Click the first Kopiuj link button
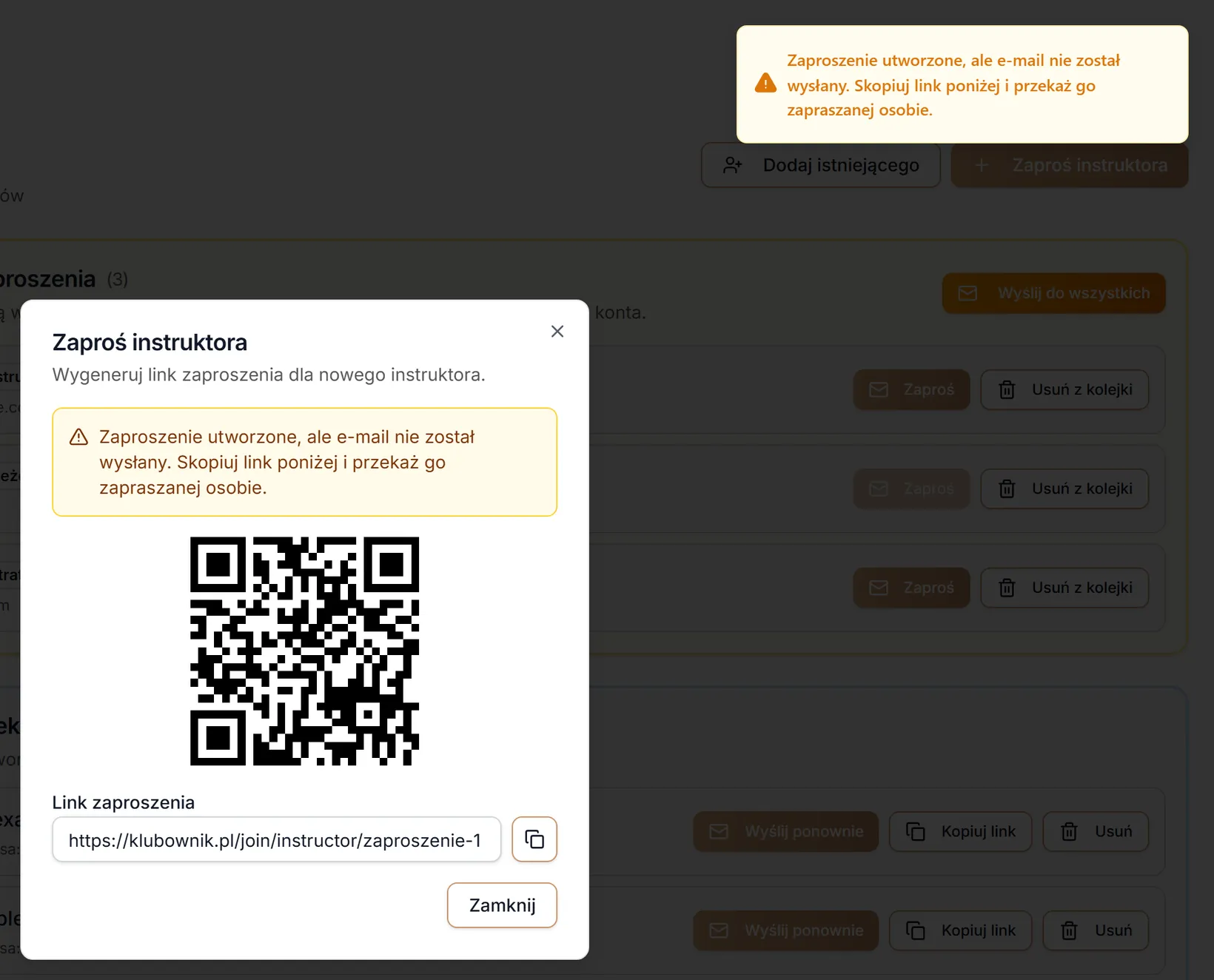 tap(960, 831)
